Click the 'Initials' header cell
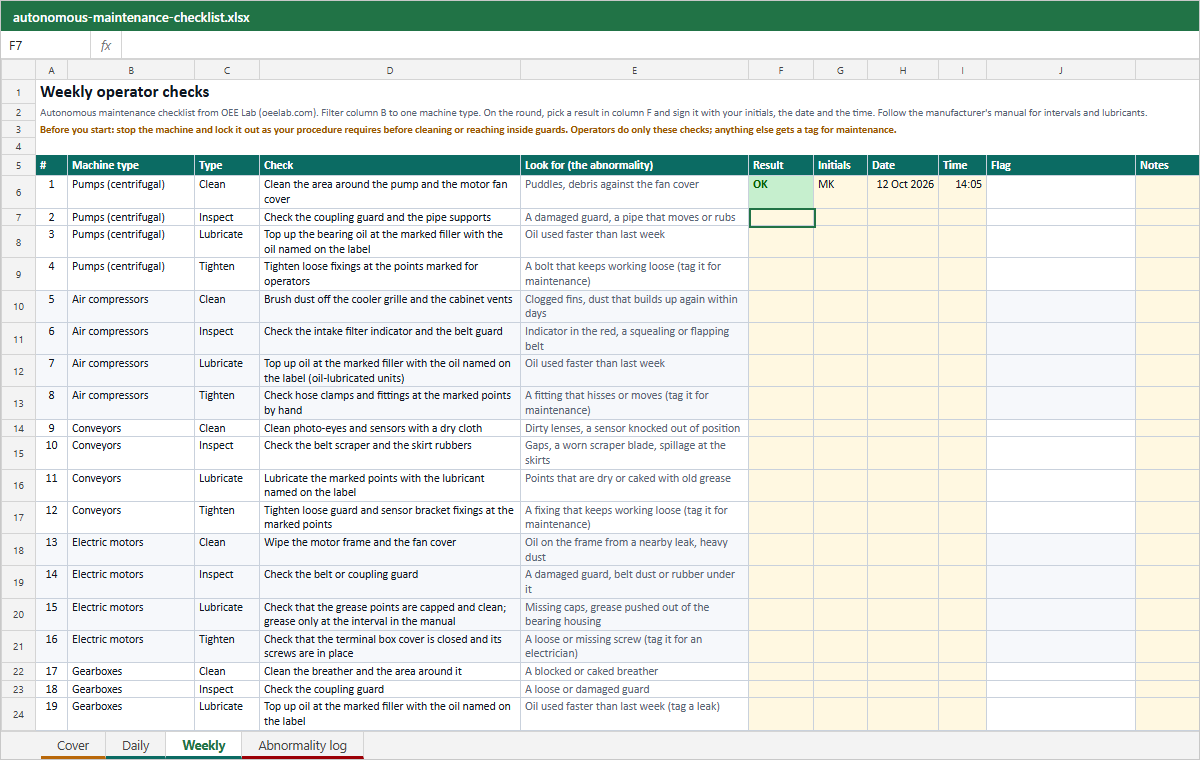1200x760 pixels. (x=840, y=165)
